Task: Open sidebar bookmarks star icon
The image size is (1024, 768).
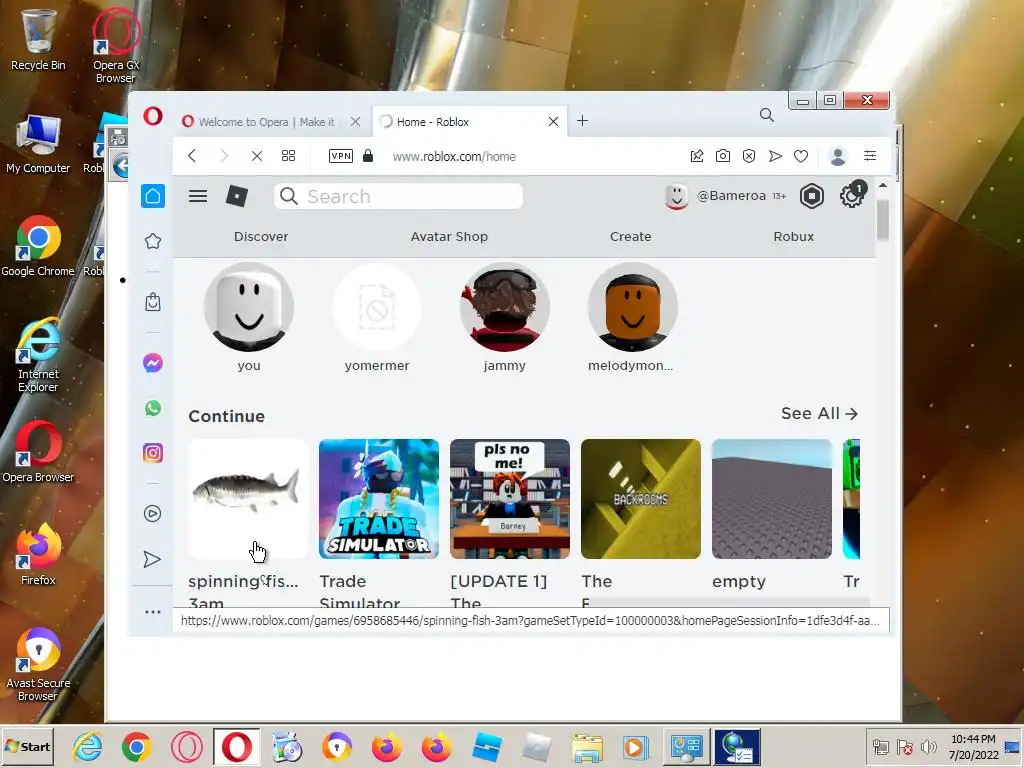Action: coord(153,242)
